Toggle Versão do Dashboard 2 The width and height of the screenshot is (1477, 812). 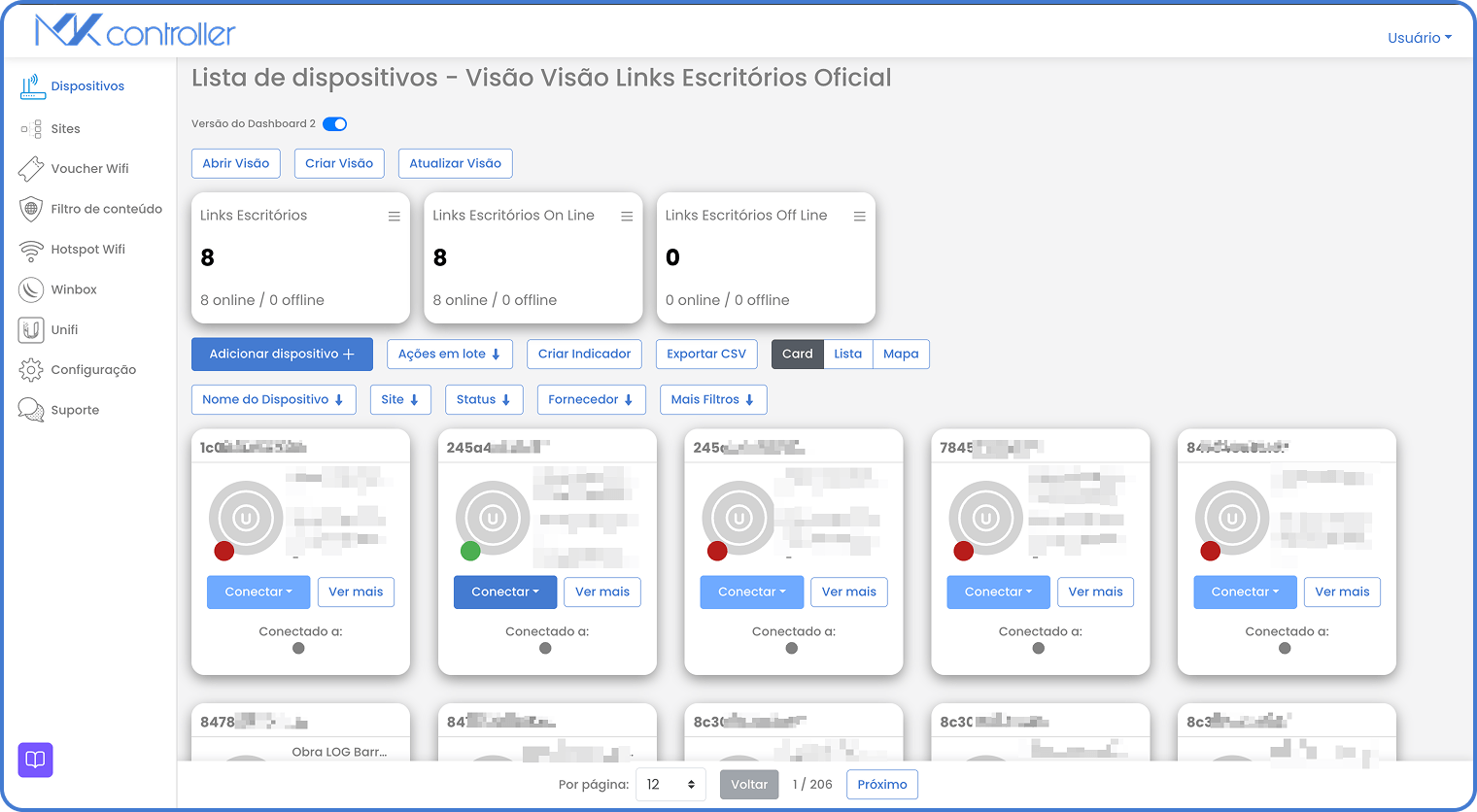click(334, 123)
